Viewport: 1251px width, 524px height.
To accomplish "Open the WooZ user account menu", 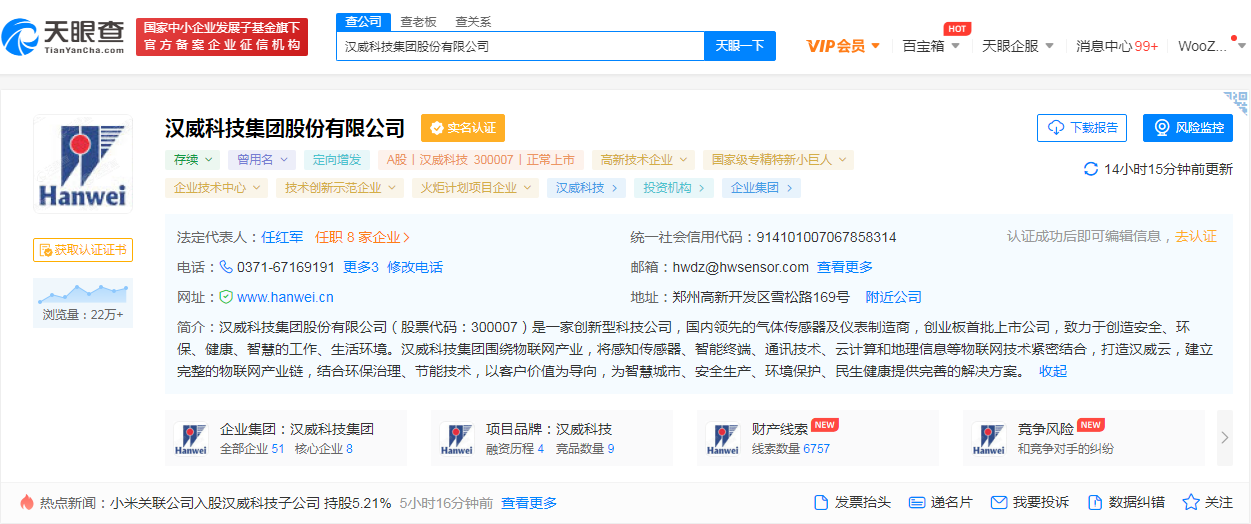I will point(1211,45).
